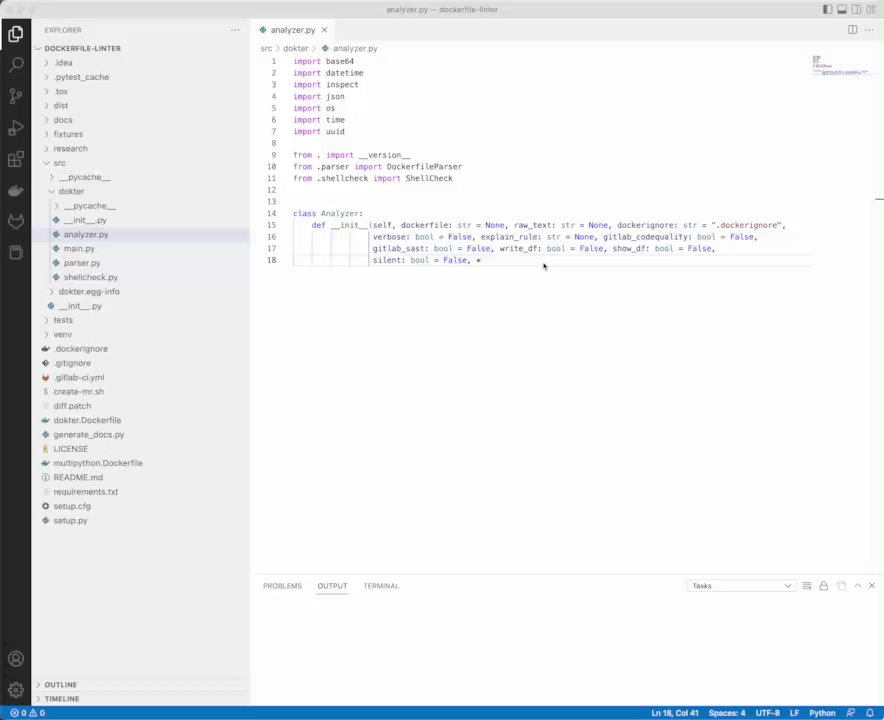Toggle the bottom panel layout icon
This screenshot has width=884, height=720.
click(x=842, y=10)
